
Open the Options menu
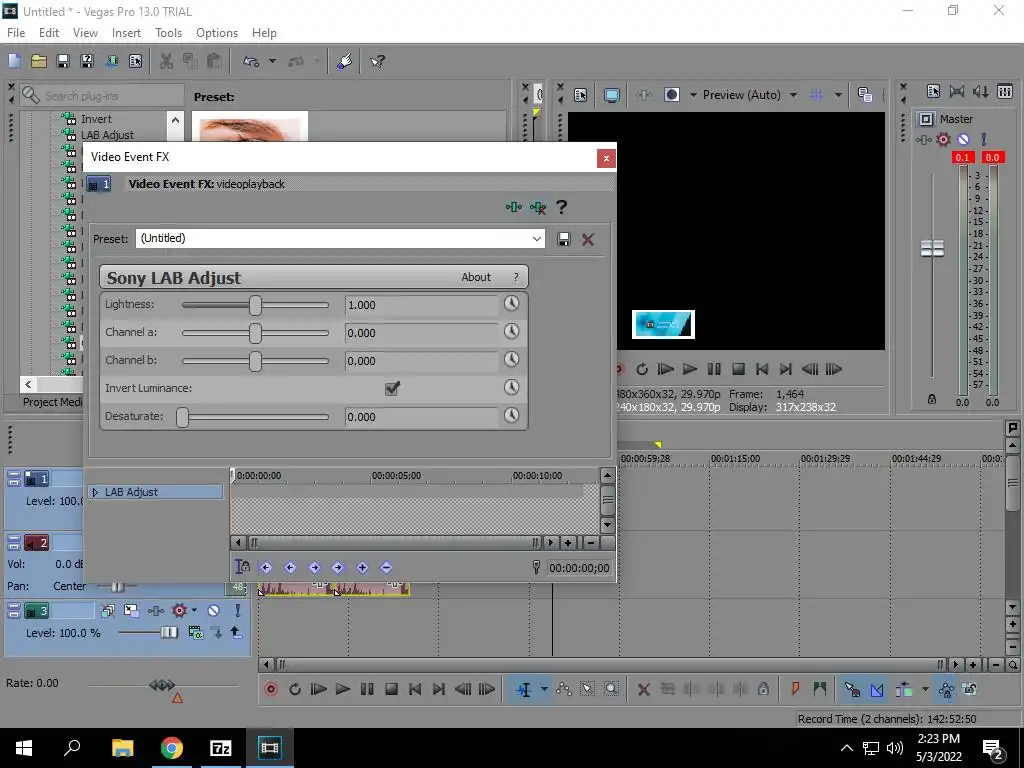coord(217,33)
